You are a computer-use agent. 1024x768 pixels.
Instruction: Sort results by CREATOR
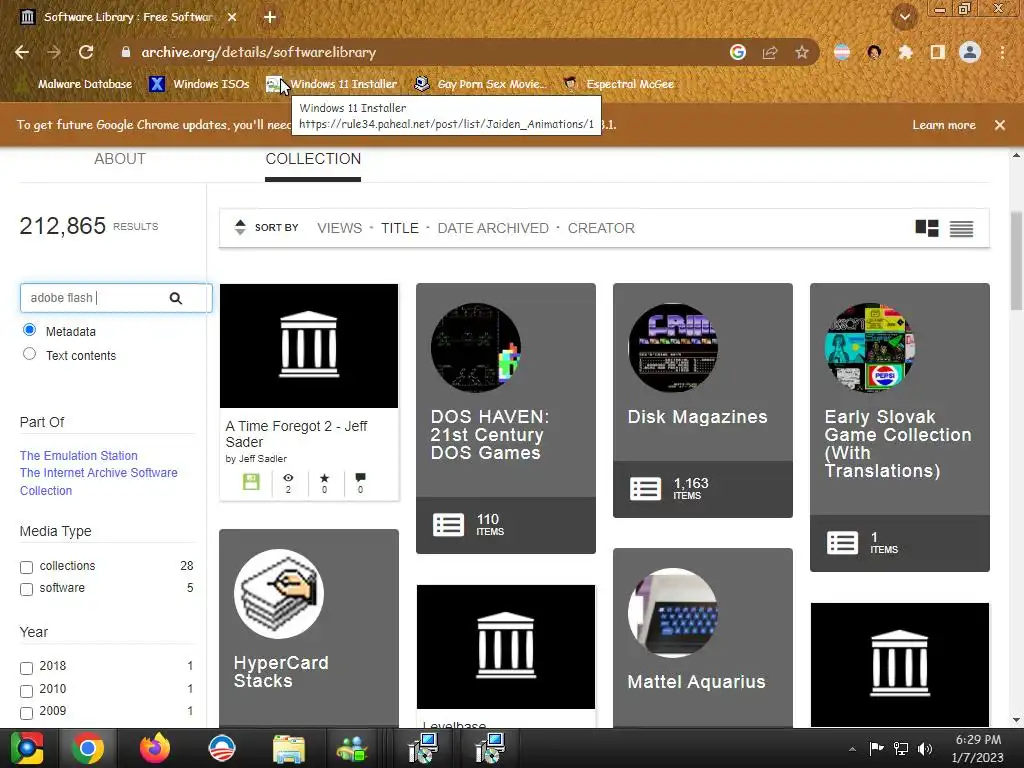601,228
